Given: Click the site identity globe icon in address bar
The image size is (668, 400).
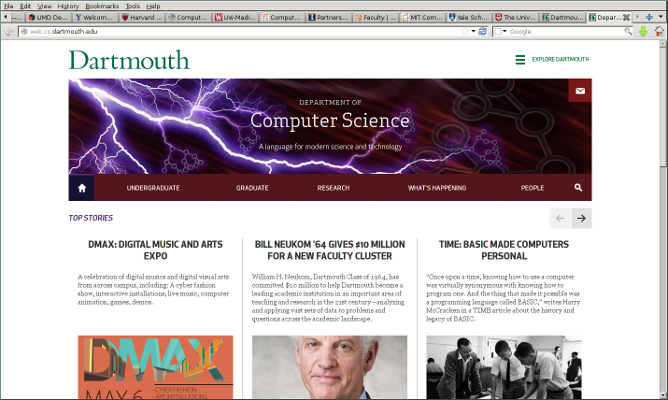Looking at the screenshot, I should tap(24, 32).
